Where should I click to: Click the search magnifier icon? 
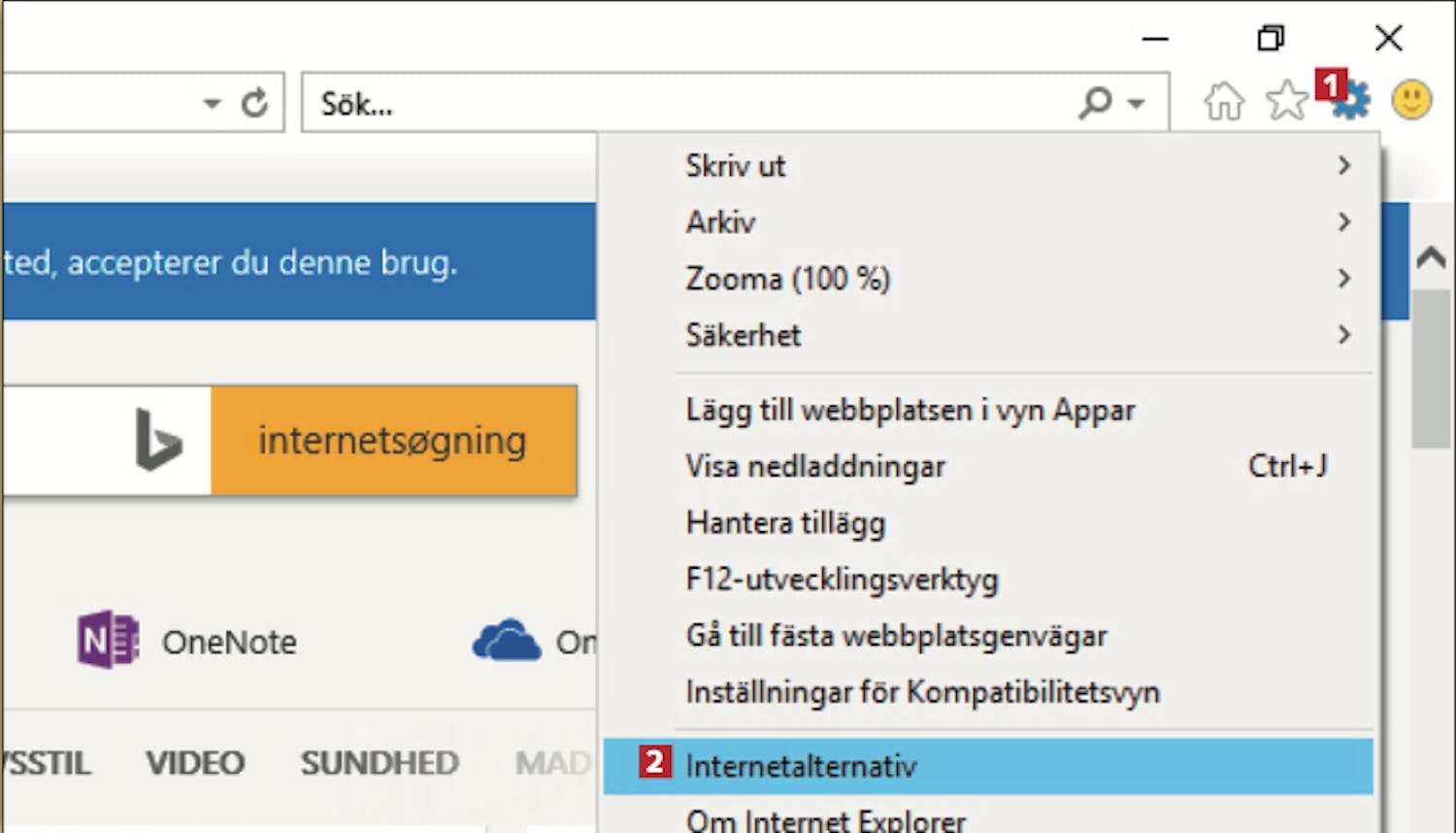click(x=1096, y=102)
